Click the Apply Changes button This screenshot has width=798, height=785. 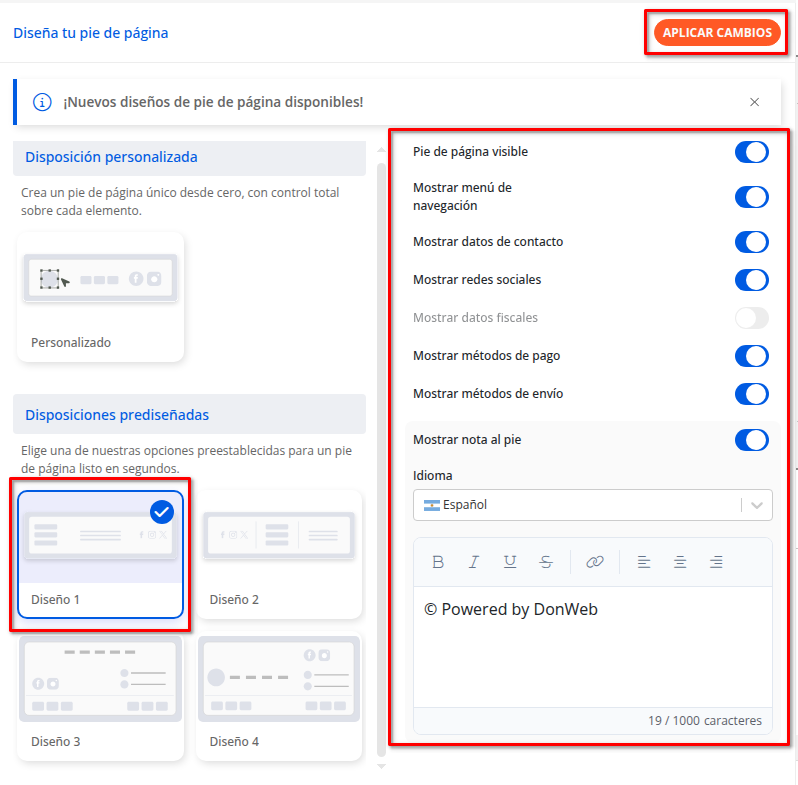717,33
